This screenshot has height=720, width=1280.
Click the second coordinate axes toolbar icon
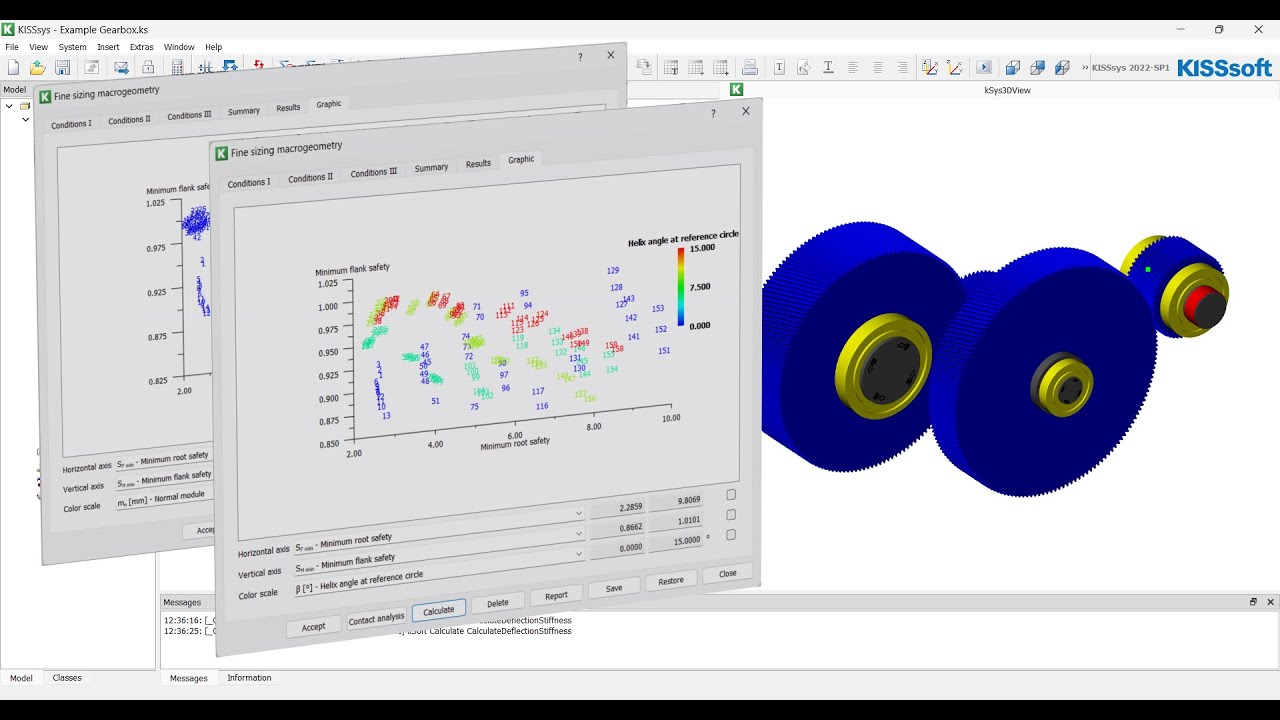point(955,68)
